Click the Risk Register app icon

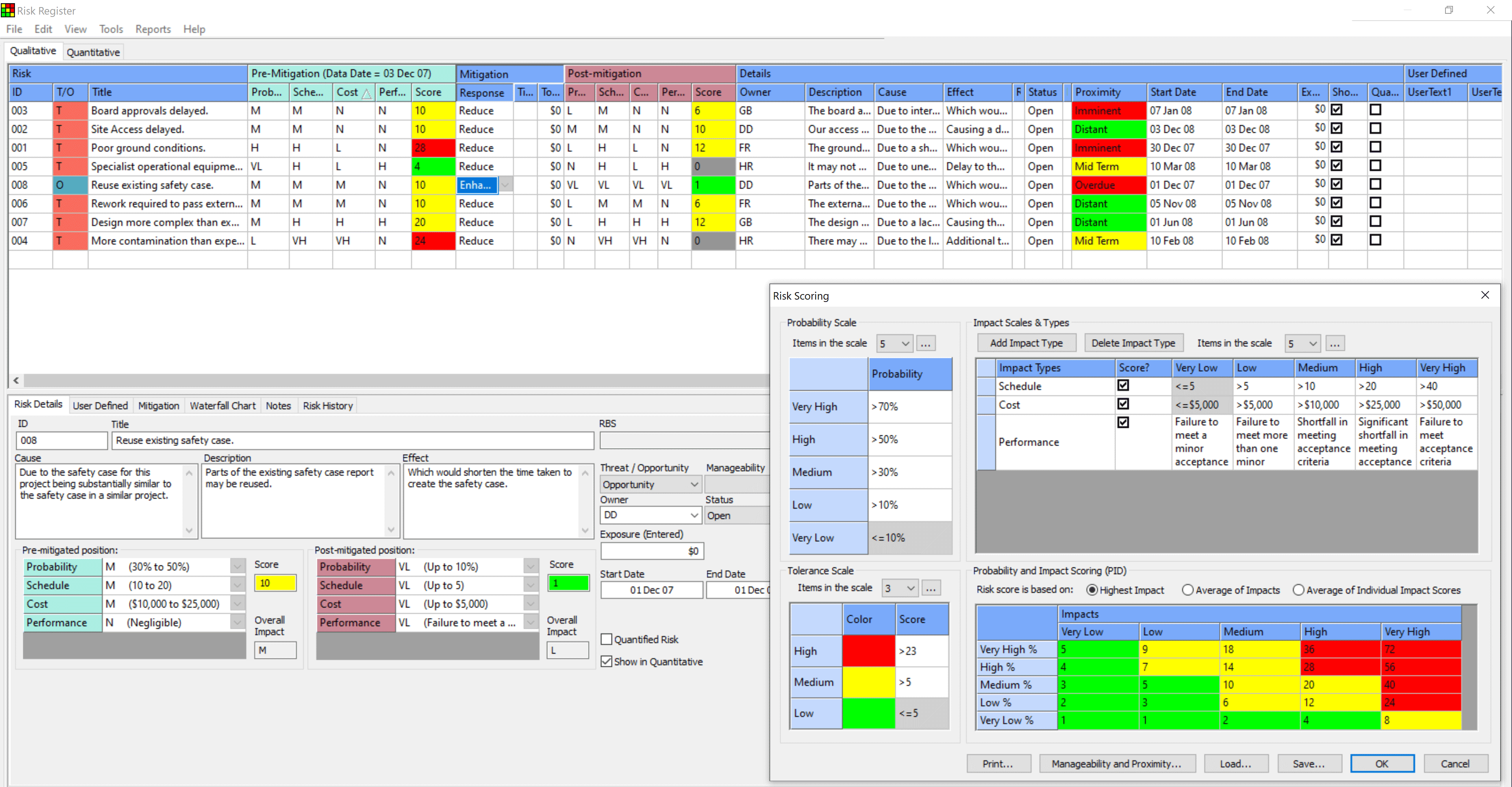point(7,10)
